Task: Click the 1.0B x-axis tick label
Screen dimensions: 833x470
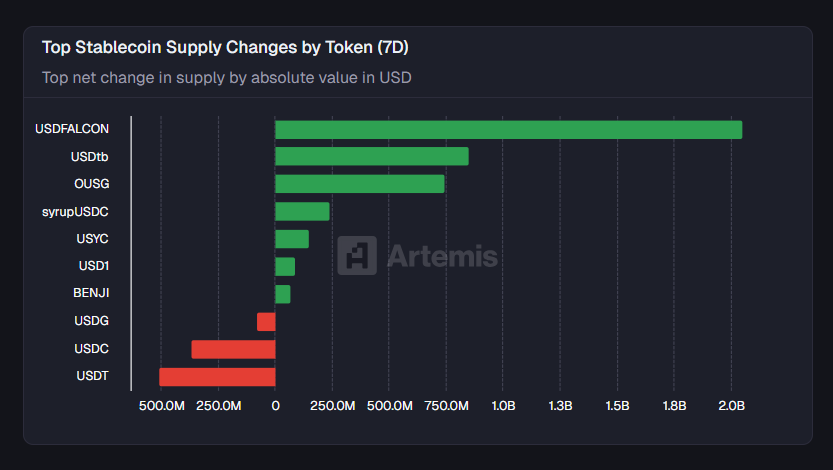Action: (x=503, y=406)
